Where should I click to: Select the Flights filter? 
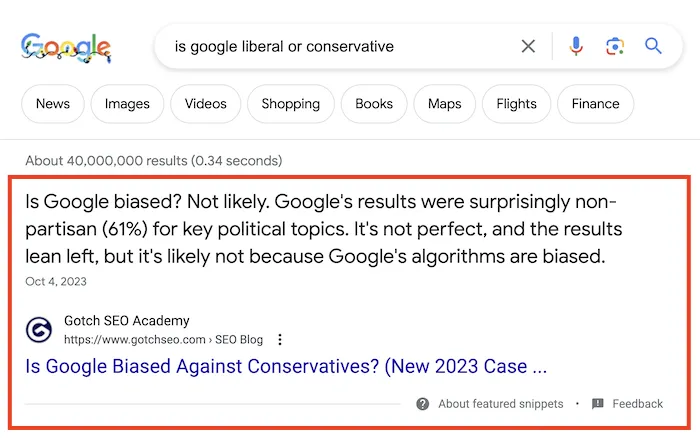(x=516, y=104)
